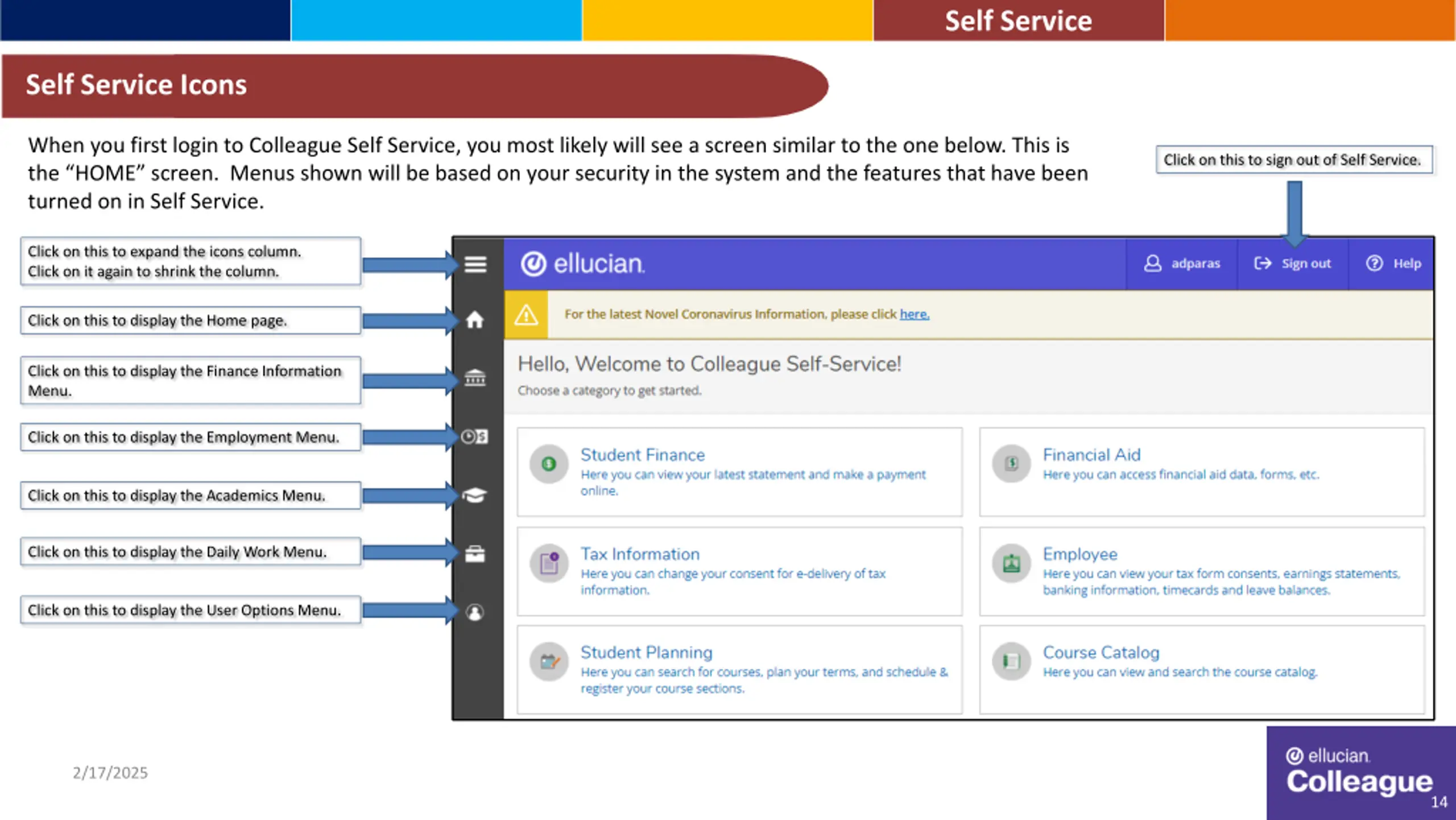The width and height of the screenshot is (1456, 820).
Task: Click the Student Finance card description text
Action: click(x=753, y=483)
